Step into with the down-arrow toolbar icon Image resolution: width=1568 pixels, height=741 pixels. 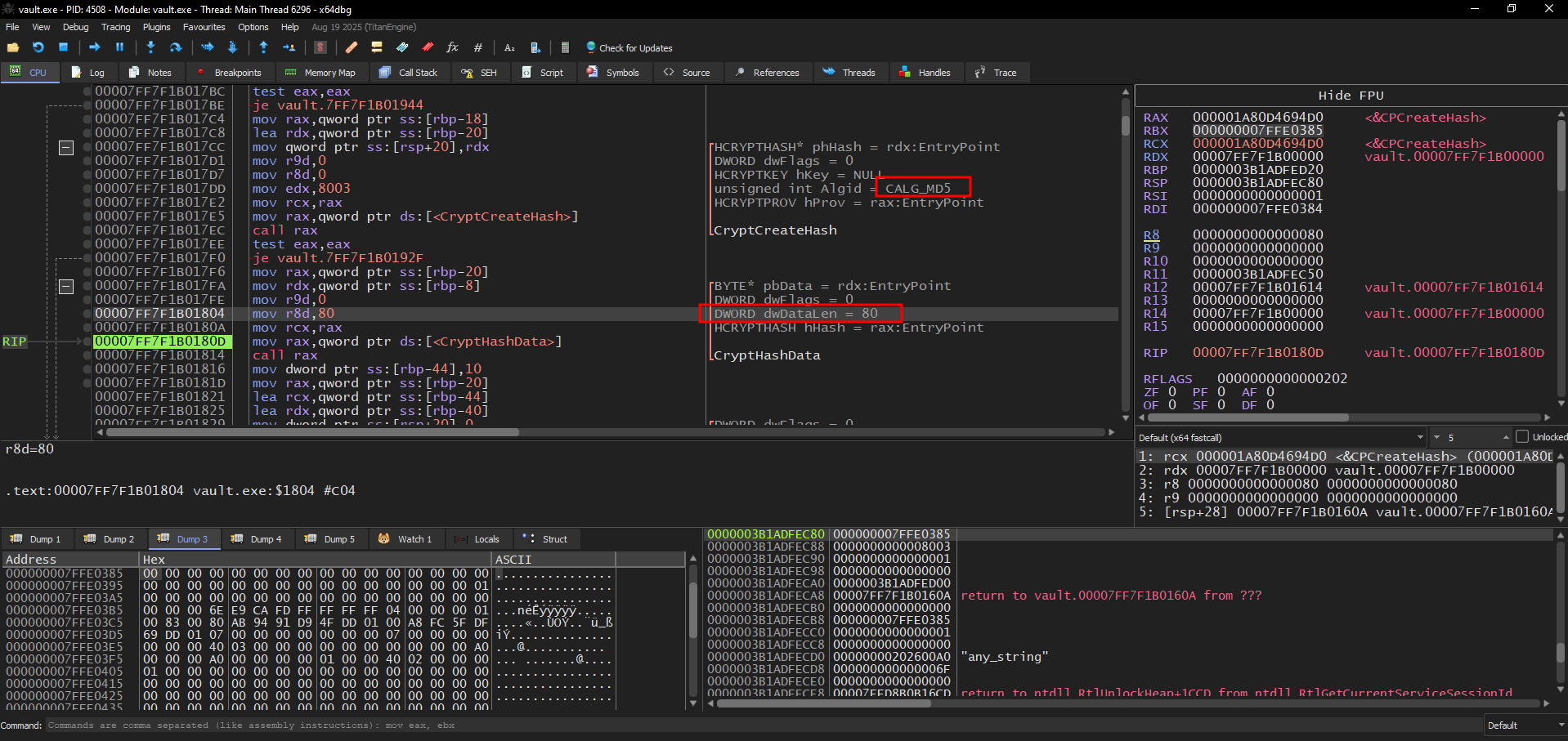coord(150,47)
